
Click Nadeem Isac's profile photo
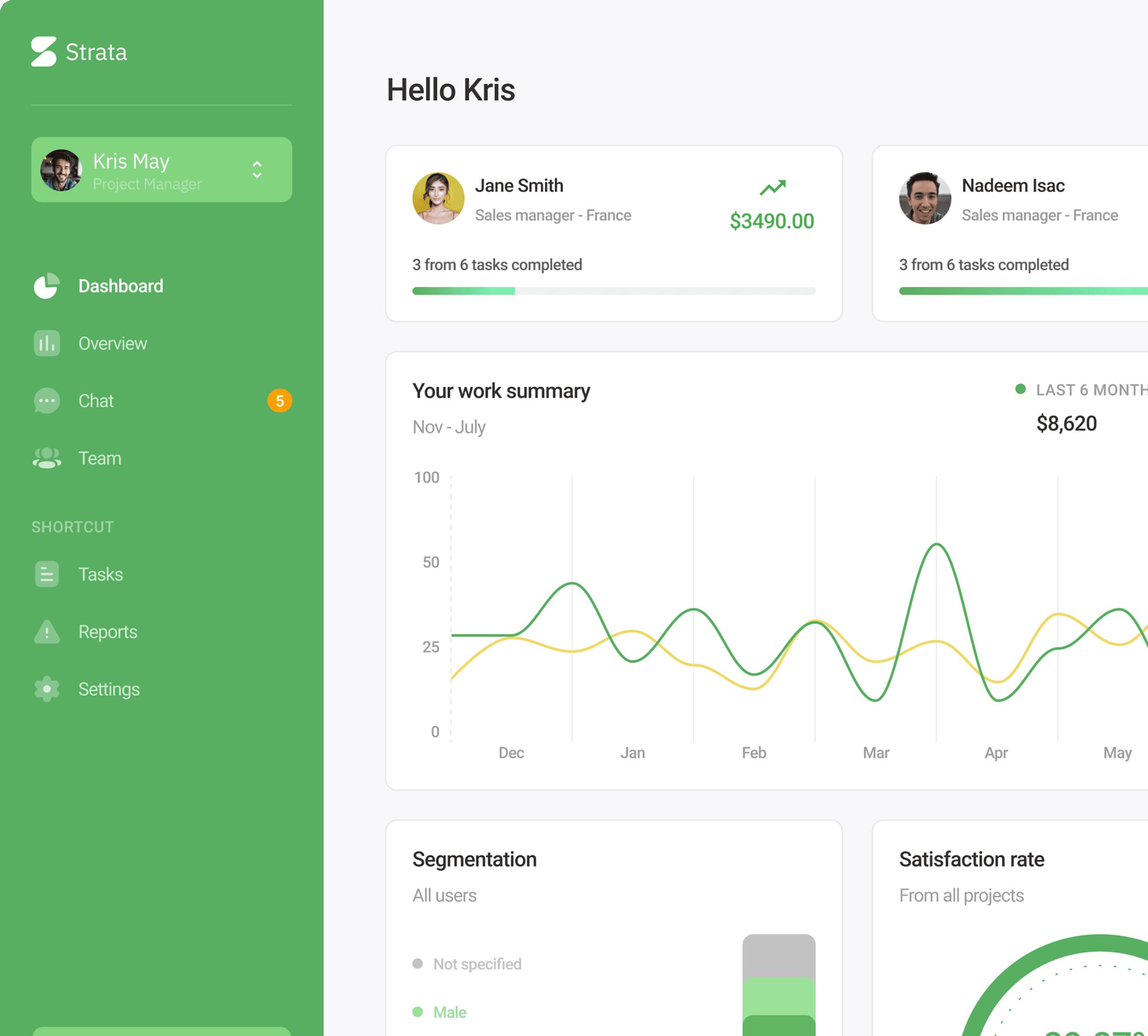pos(925,198)
